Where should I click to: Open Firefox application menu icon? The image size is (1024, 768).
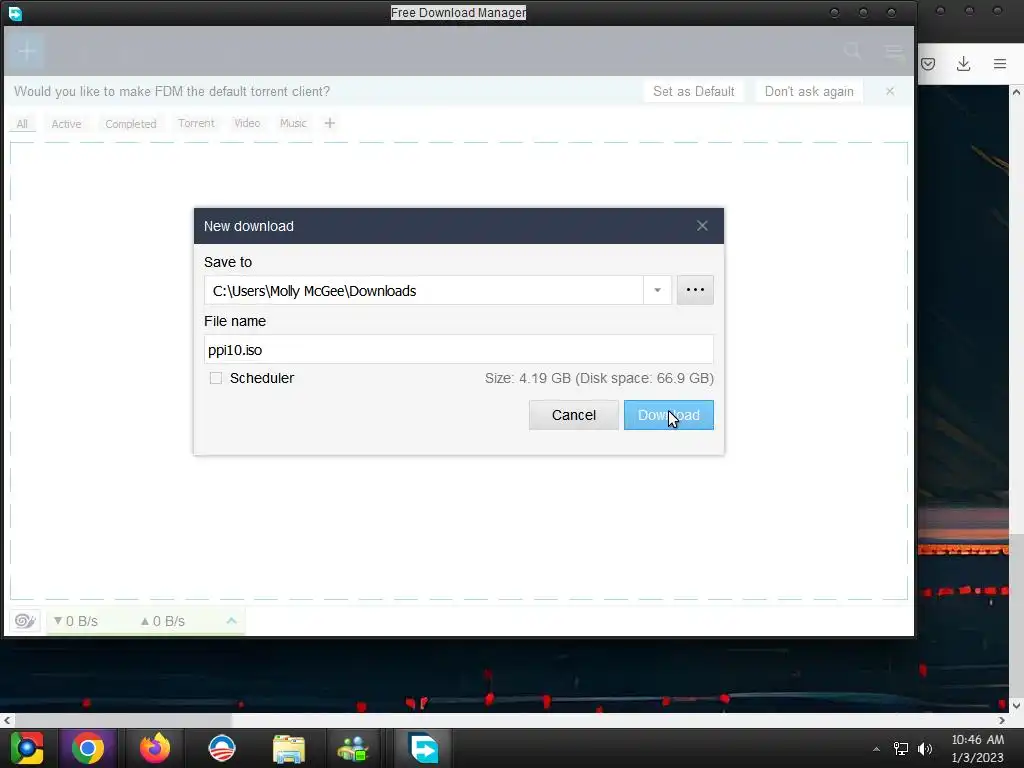pos(1000,63)
